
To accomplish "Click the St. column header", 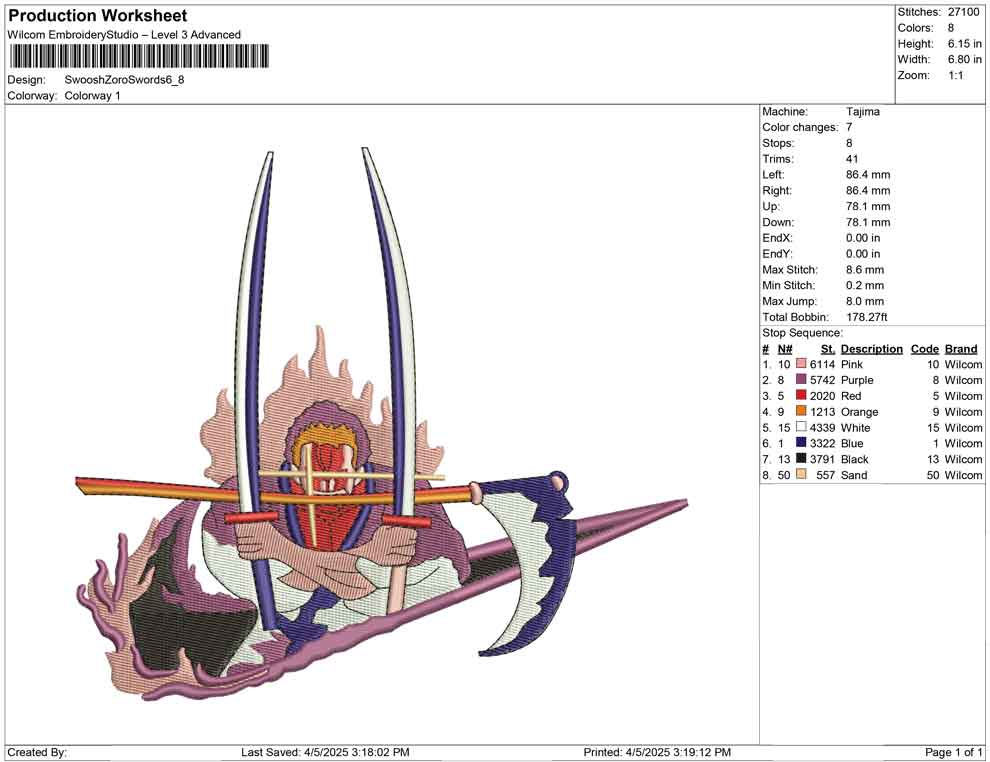I will tap(827, 349).
